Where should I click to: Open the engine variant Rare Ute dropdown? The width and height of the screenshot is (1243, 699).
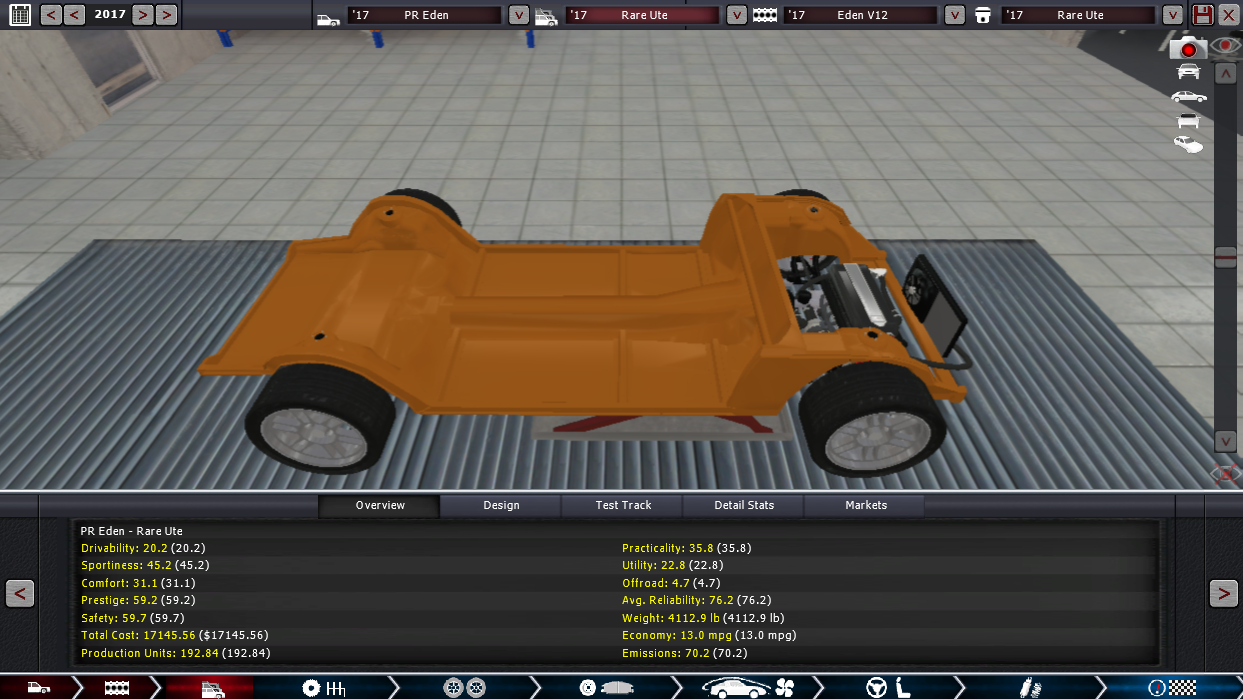coord(1173,15)
